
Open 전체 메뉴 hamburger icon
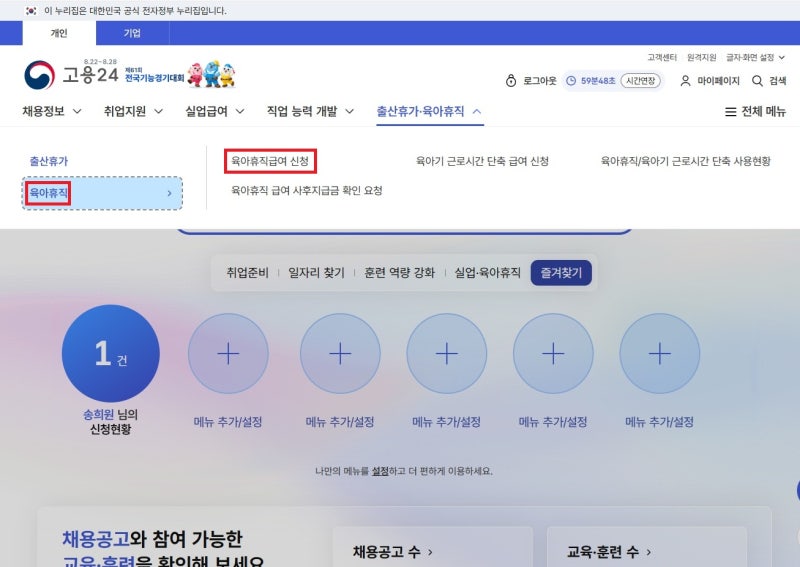point(731,111)
